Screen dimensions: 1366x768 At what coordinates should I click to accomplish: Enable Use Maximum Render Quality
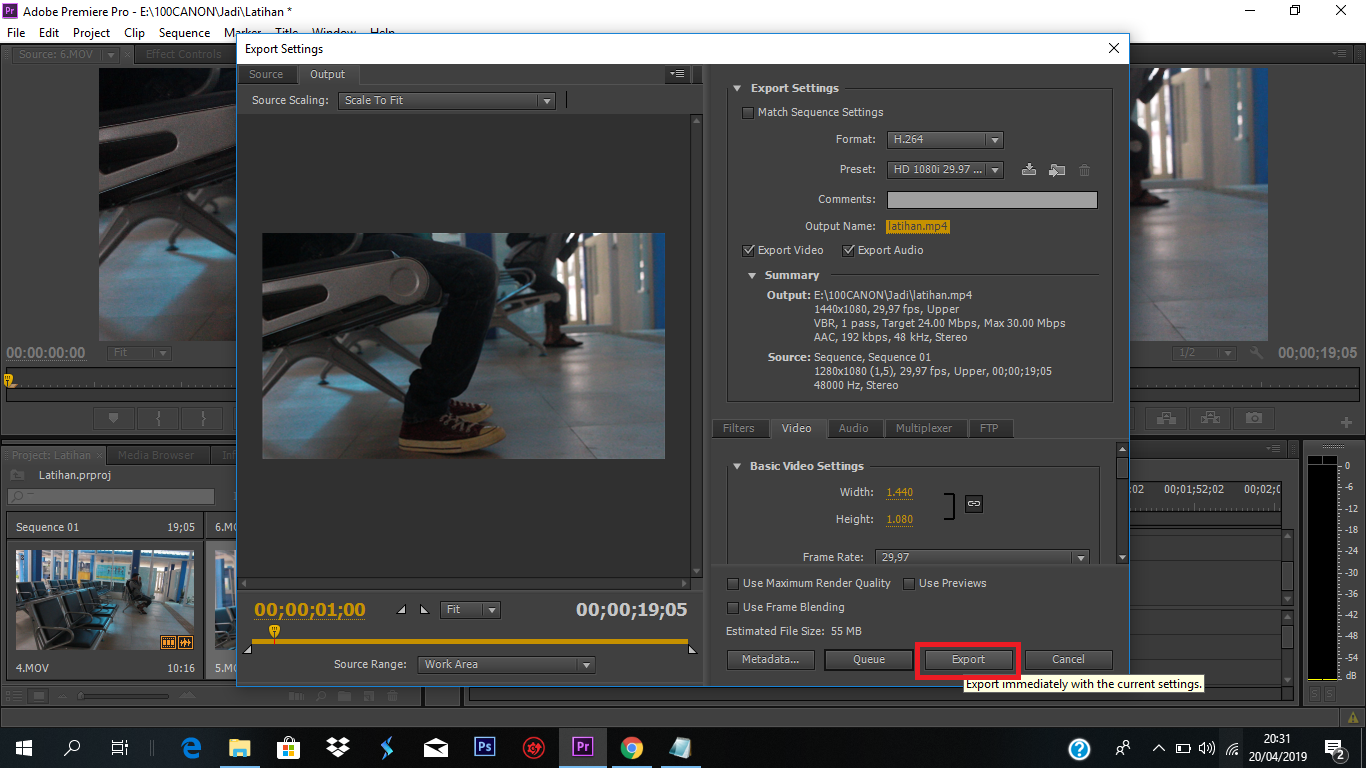[x=733, y=584]
